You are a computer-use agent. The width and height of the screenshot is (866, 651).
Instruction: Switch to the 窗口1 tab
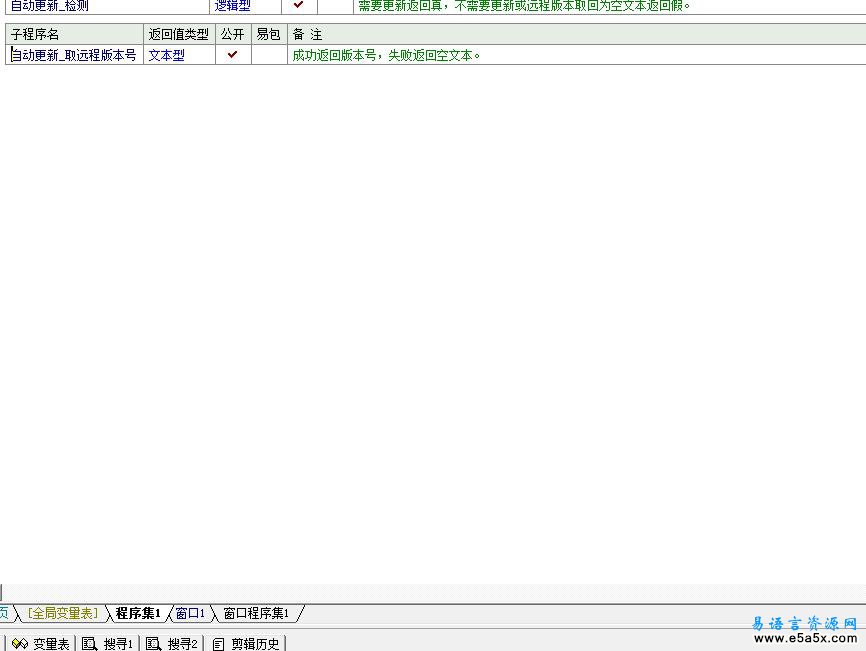coord(190,613)
